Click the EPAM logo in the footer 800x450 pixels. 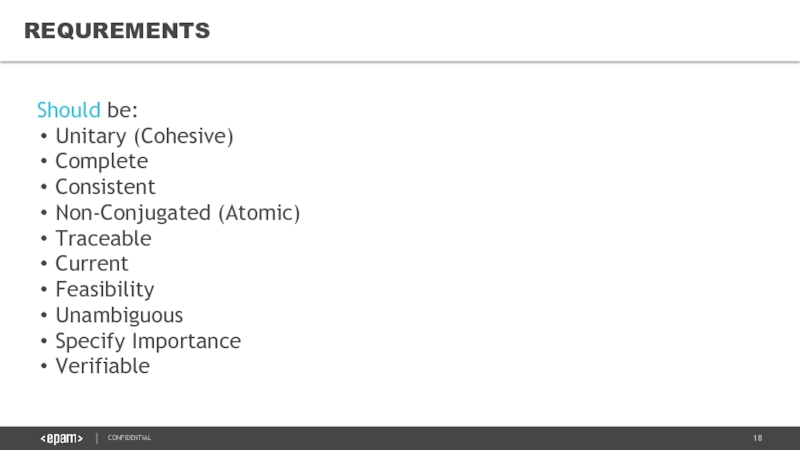tap(61, 438)
